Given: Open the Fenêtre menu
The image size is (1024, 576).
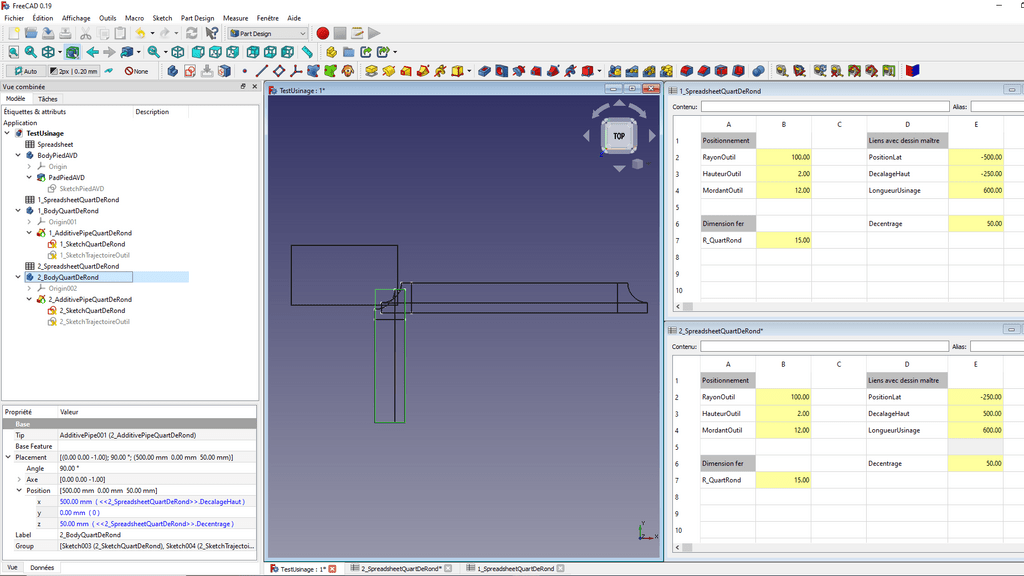Looking at the screenshot, I should [x=268, y=18].
